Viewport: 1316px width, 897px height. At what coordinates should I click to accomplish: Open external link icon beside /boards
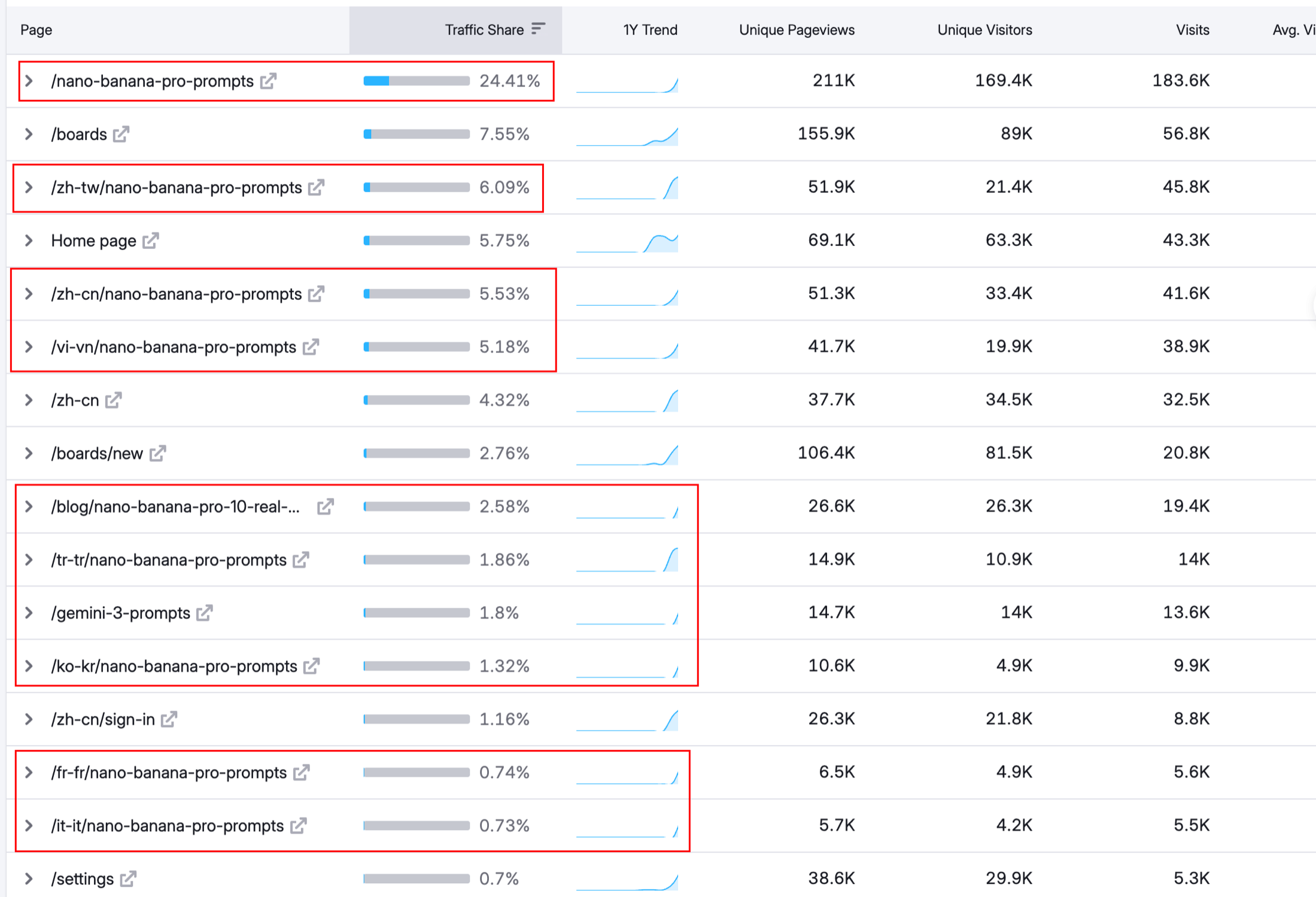pos(121,134)
